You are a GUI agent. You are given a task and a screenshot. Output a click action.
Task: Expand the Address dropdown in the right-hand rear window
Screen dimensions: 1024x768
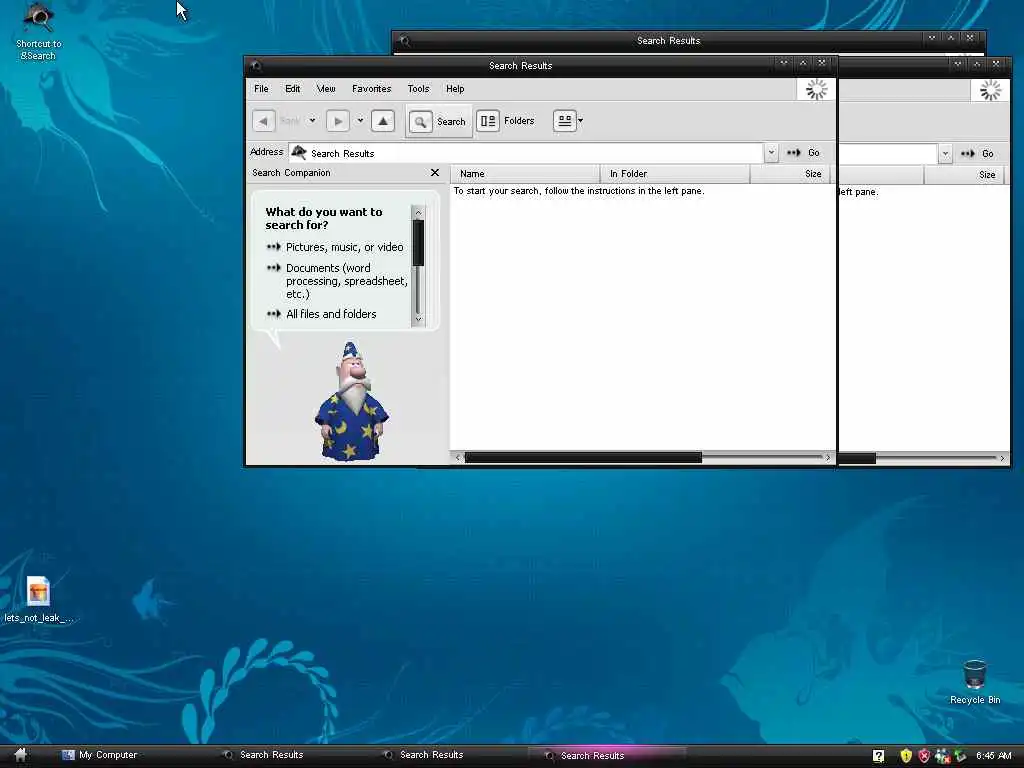pos(945,153)
